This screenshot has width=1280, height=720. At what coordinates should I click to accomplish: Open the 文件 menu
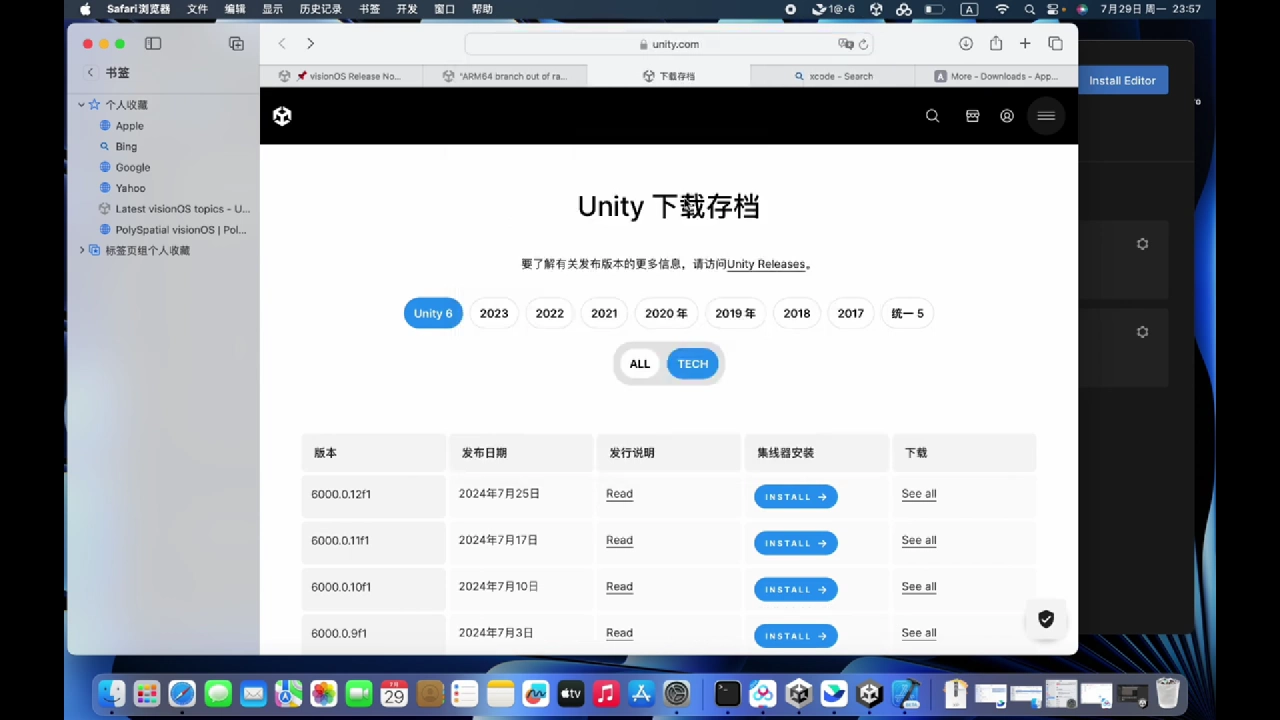(x=197, y=9)
